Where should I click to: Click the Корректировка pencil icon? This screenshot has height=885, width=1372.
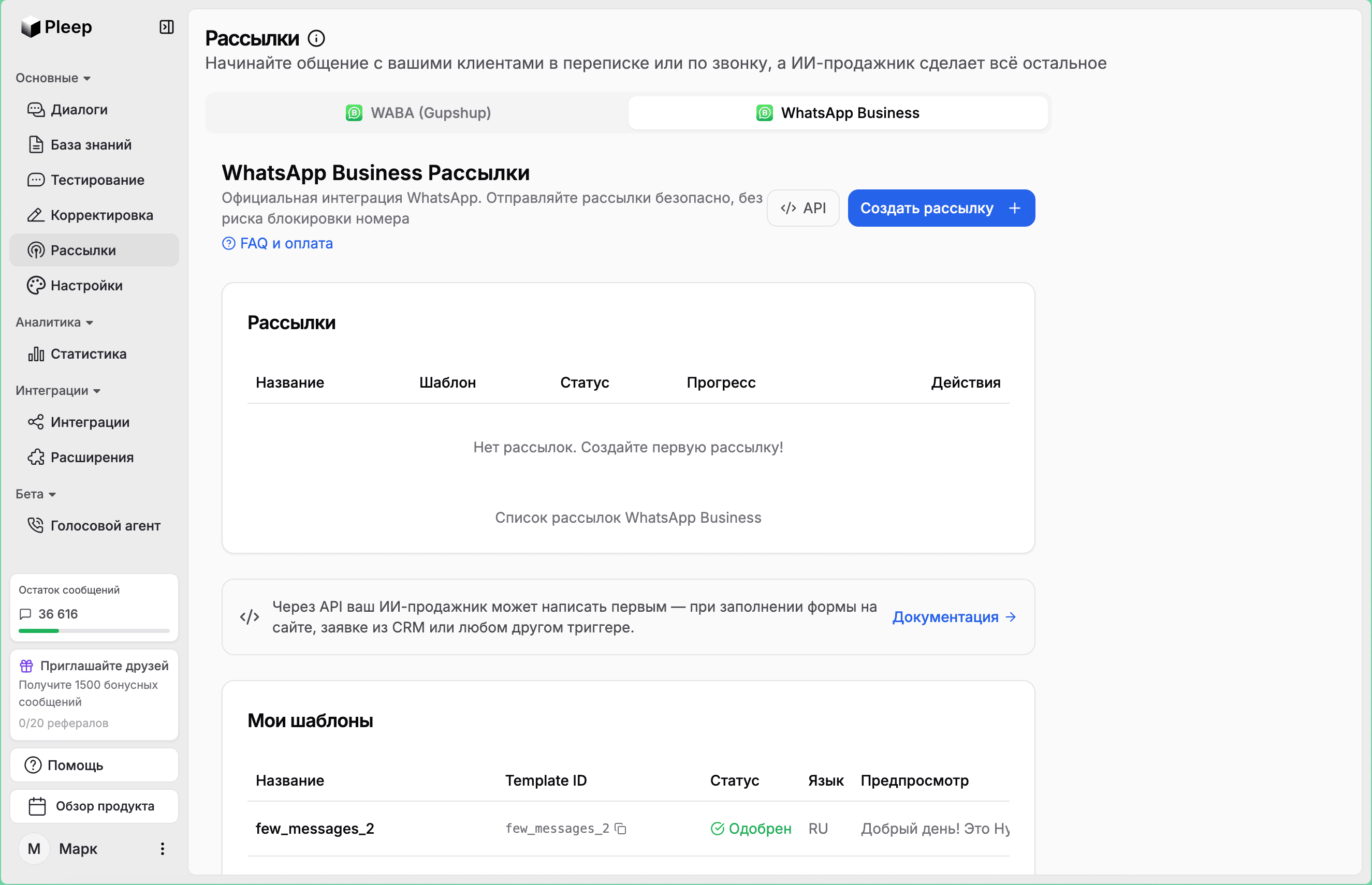pyautogui.click(x=36, y=215)
